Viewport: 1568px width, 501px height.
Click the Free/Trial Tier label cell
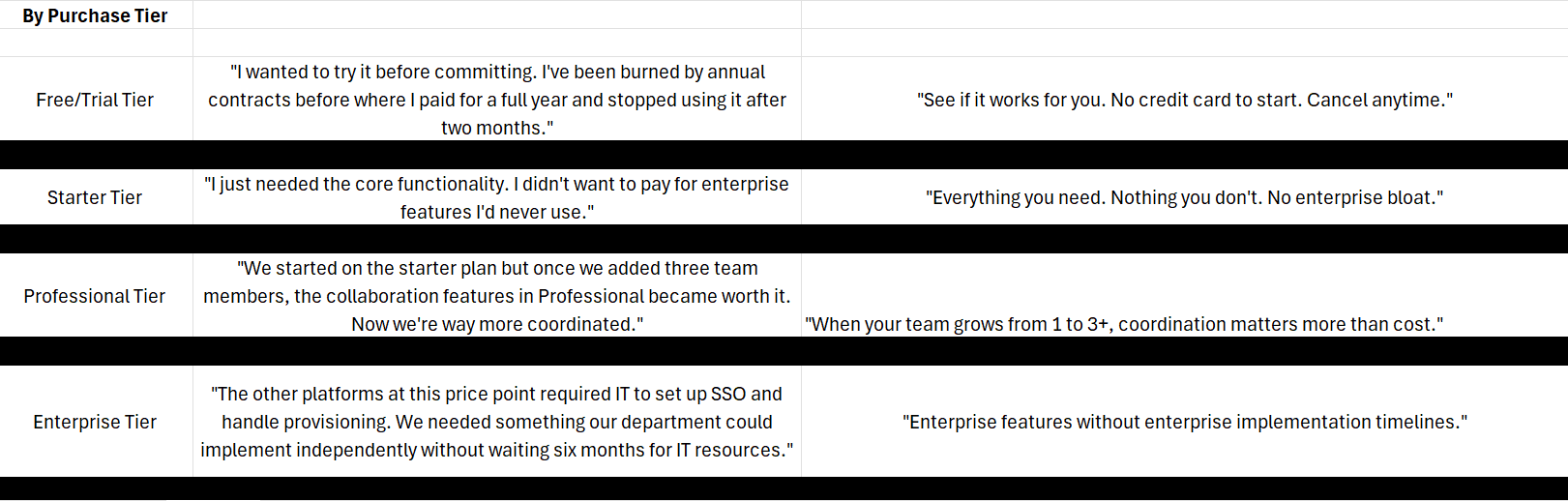point(95,100)
